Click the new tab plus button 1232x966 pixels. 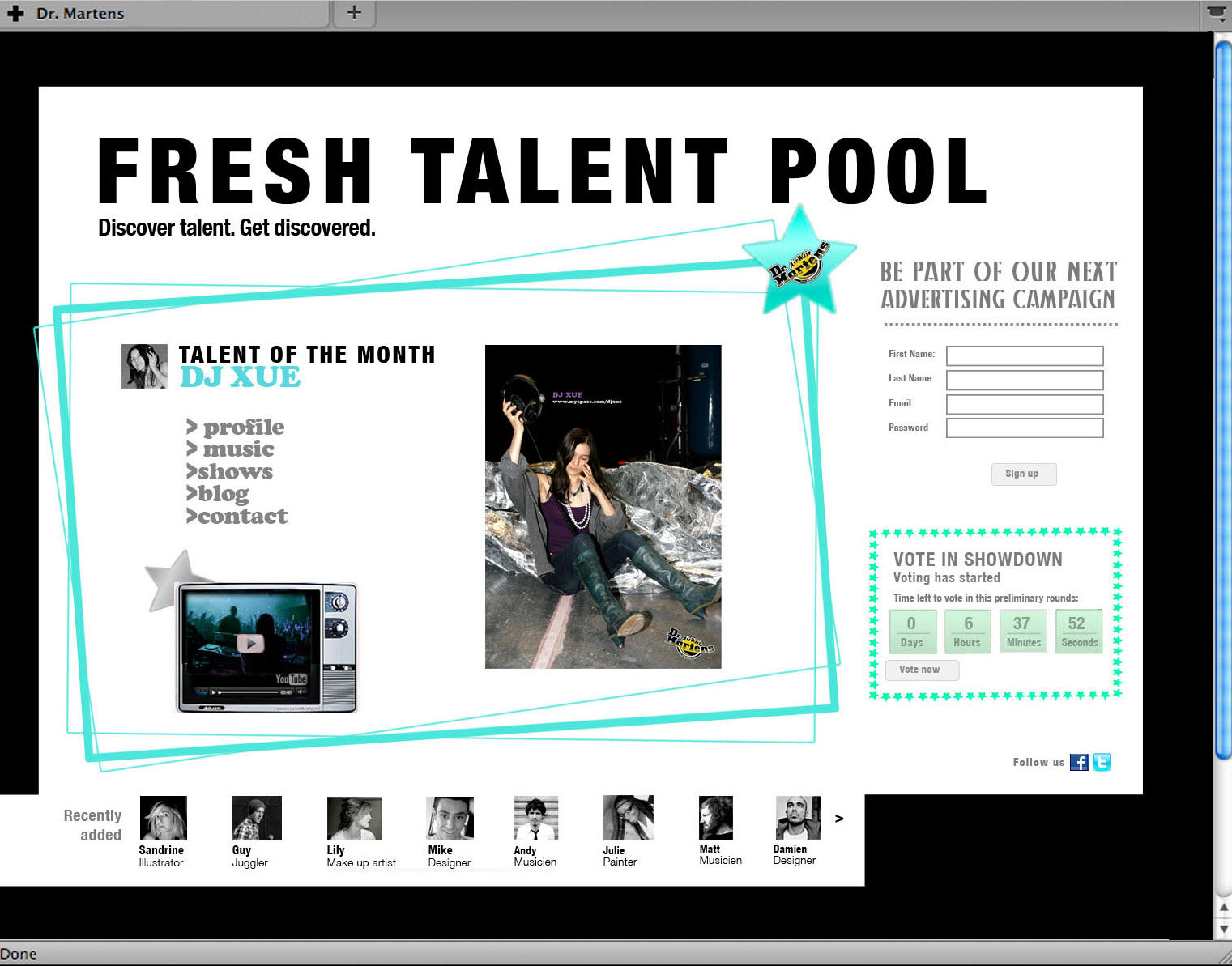[354, 12]
